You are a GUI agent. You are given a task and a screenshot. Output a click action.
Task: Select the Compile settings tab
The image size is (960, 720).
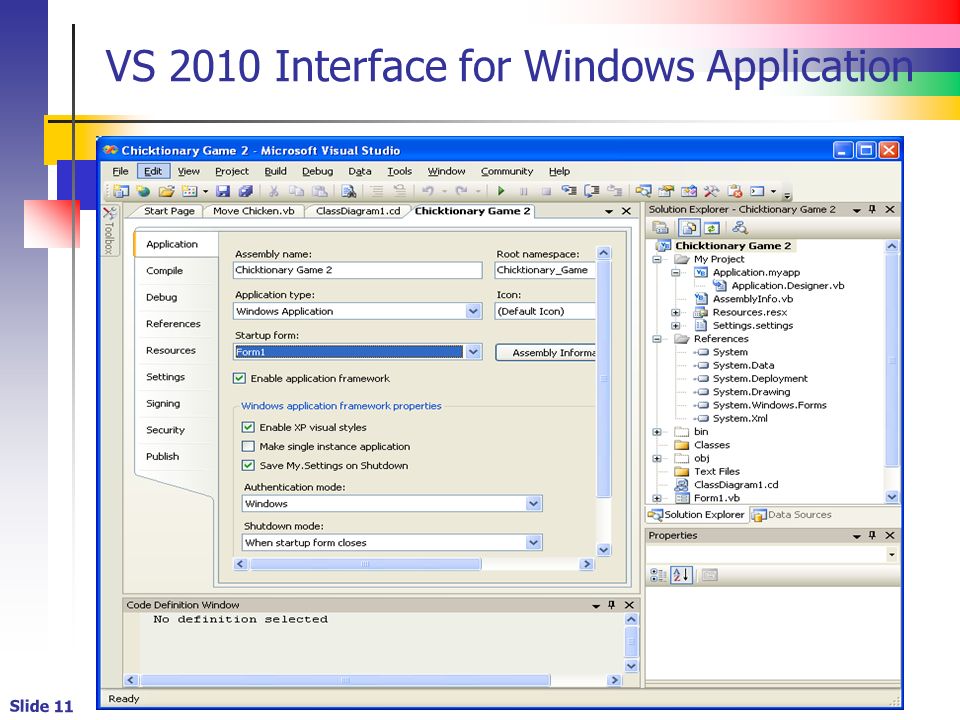[164, 271]
